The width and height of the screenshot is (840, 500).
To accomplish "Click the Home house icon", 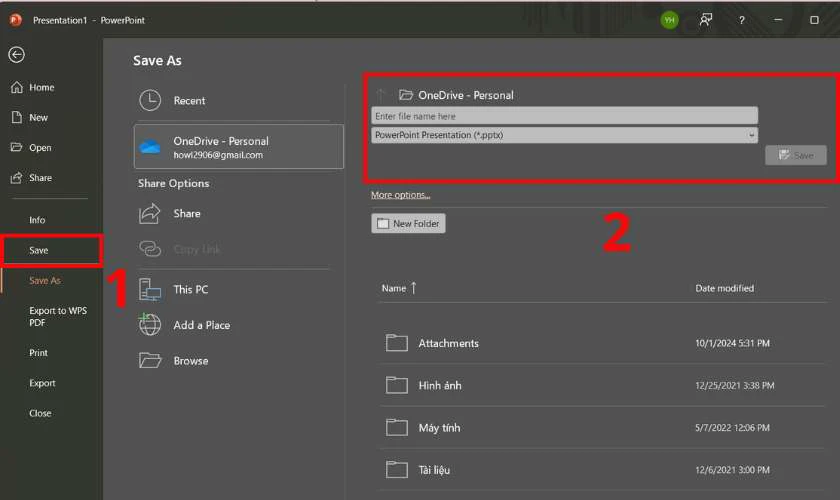I will [x=17, y=87].
